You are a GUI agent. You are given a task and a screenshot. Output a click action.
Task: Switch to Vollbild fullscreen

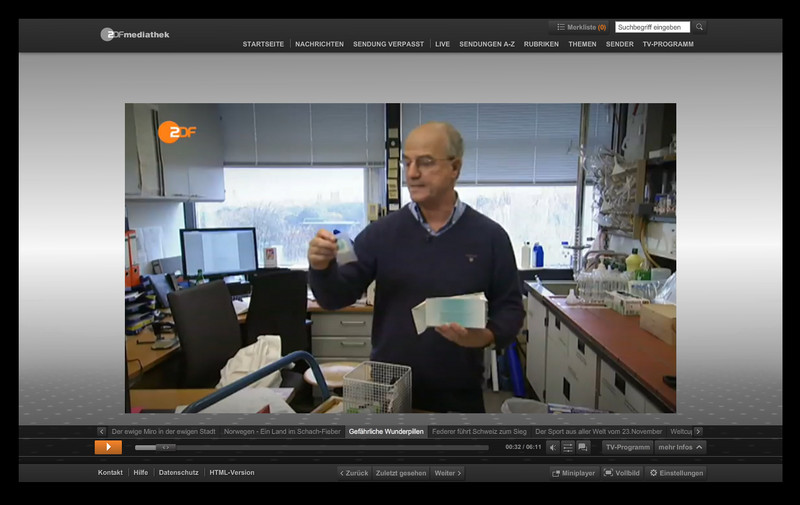(x=621, y=473)
